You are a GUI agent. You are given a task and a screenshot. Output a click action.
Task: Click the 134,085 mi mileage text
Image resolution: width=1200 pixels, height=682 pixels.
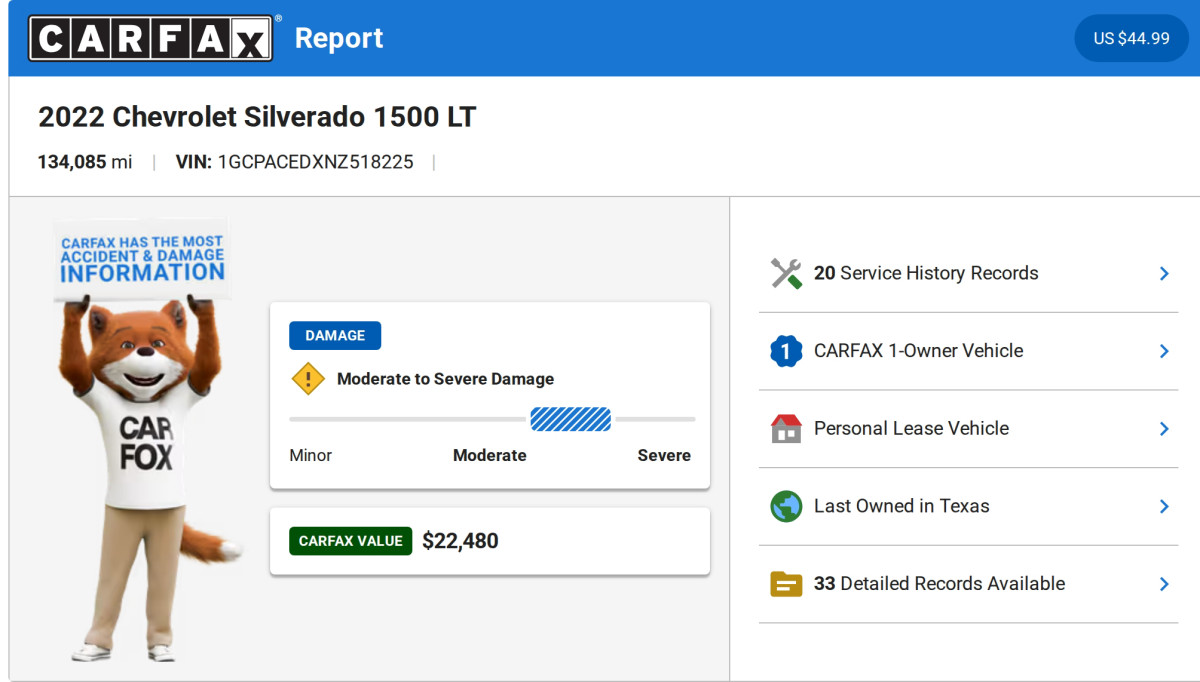85,162
